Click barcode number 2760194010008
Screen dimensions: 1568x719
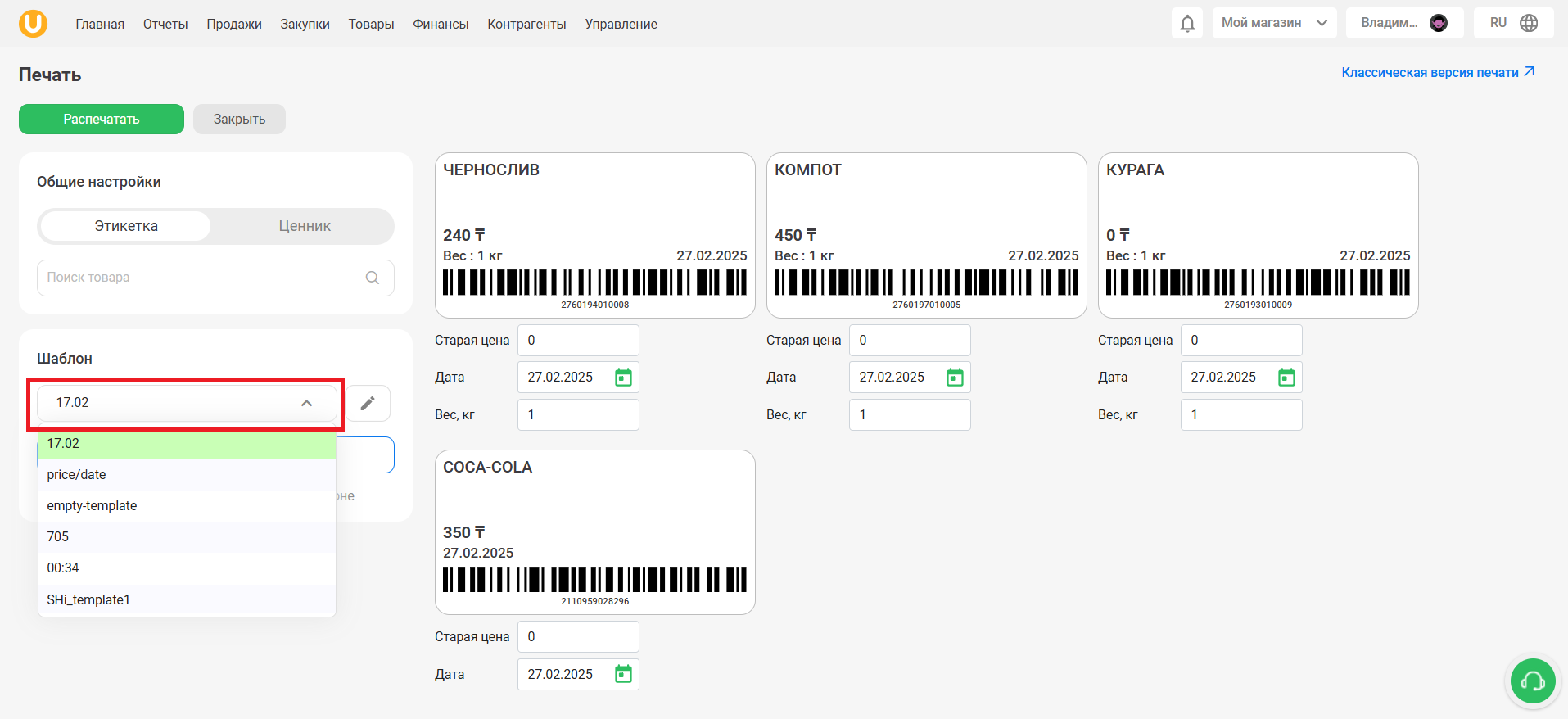595,305
